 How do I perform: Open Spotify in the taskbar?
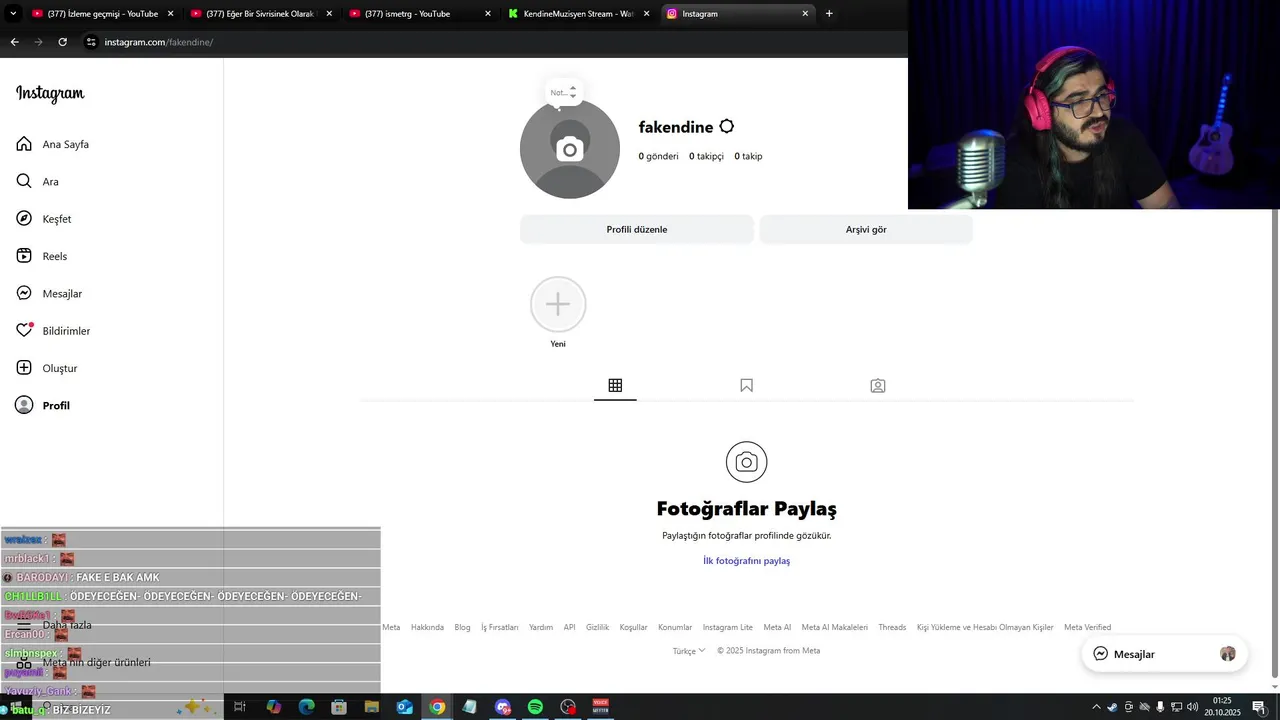coord(535,707)
